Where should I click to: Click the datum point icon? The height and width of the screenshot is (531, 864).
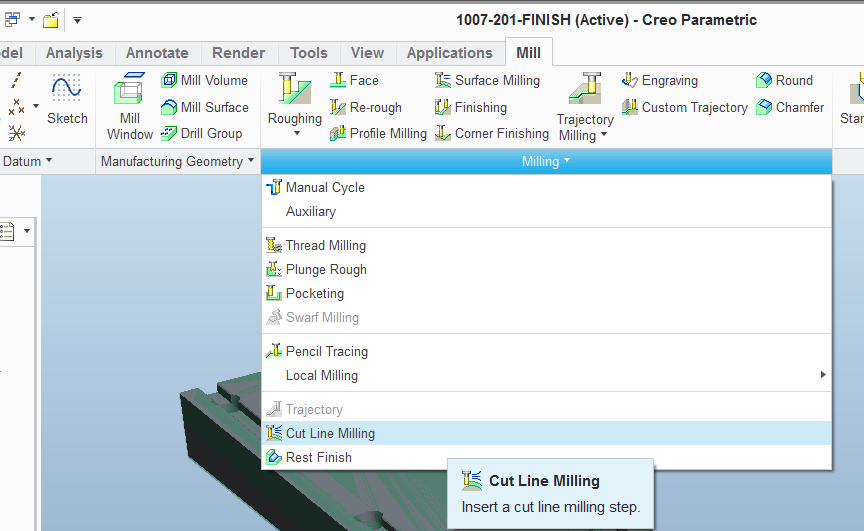pos(17,106)
